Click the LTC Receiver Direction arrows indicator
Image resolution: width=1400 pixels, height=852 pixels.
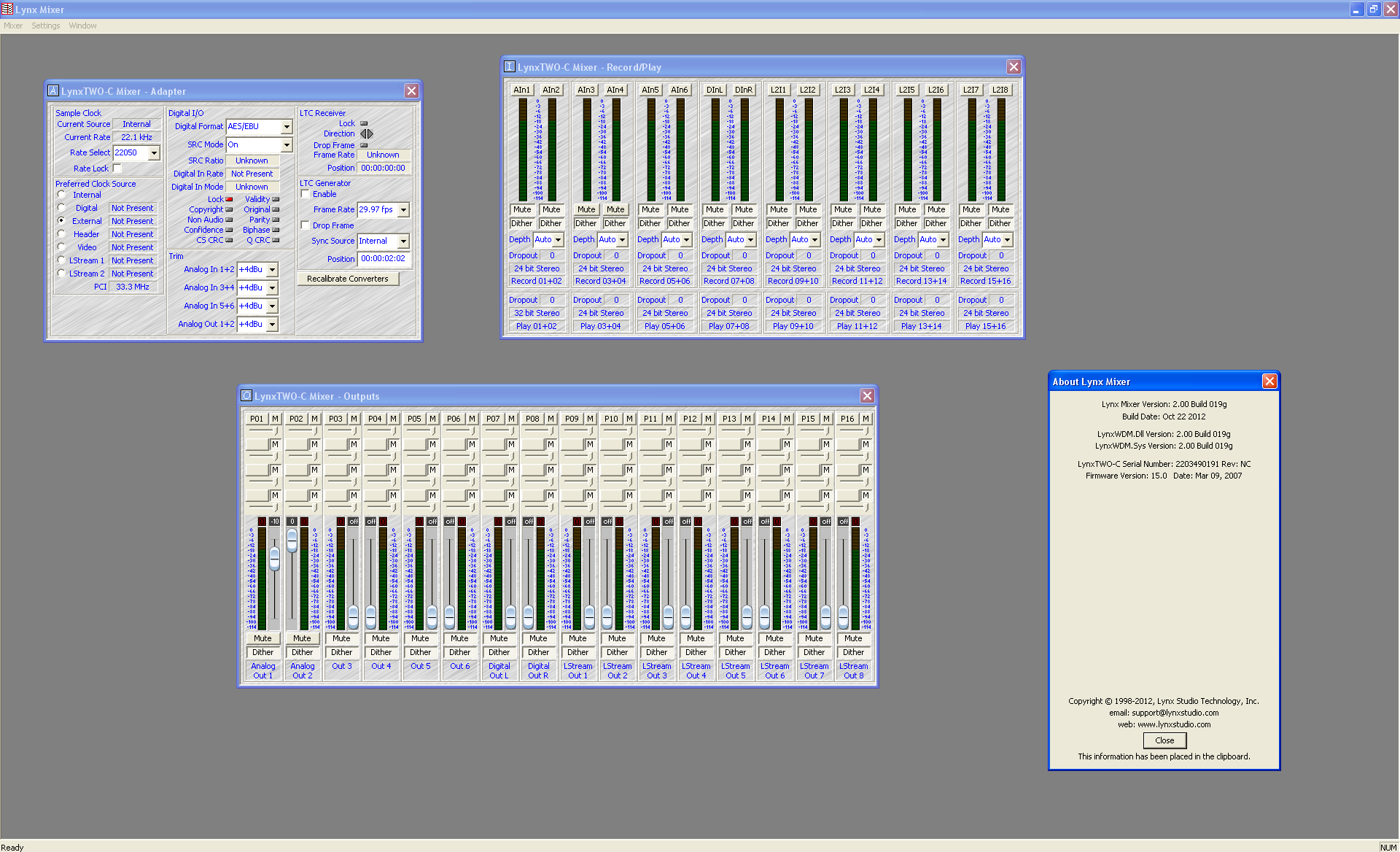coord(367,133)
